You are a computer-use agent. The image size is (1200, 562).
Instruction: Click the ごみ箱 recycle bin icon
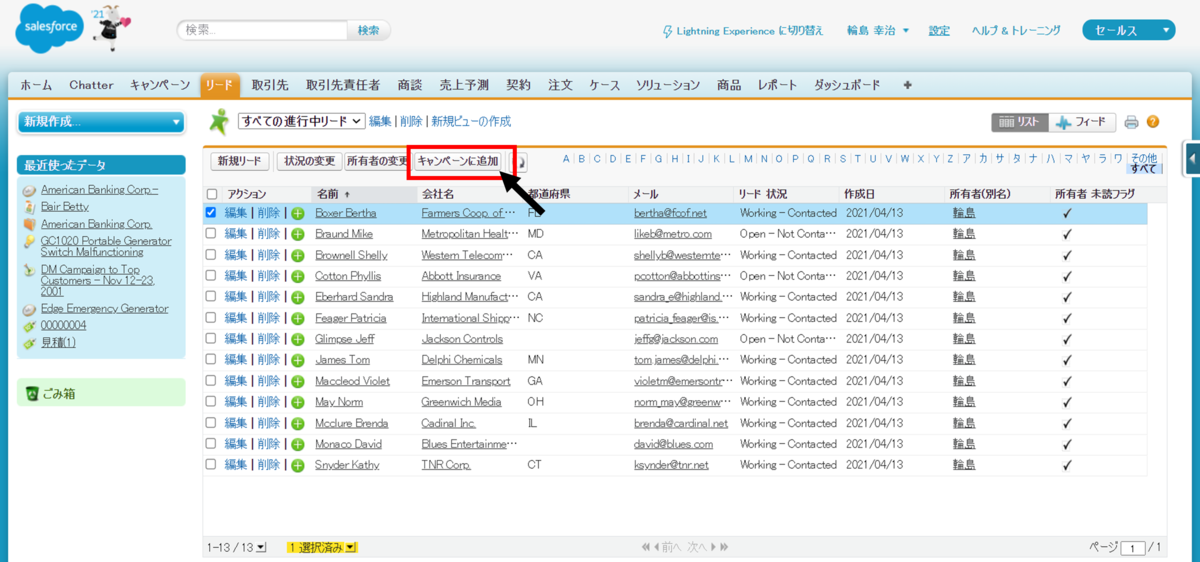[32, 393]
